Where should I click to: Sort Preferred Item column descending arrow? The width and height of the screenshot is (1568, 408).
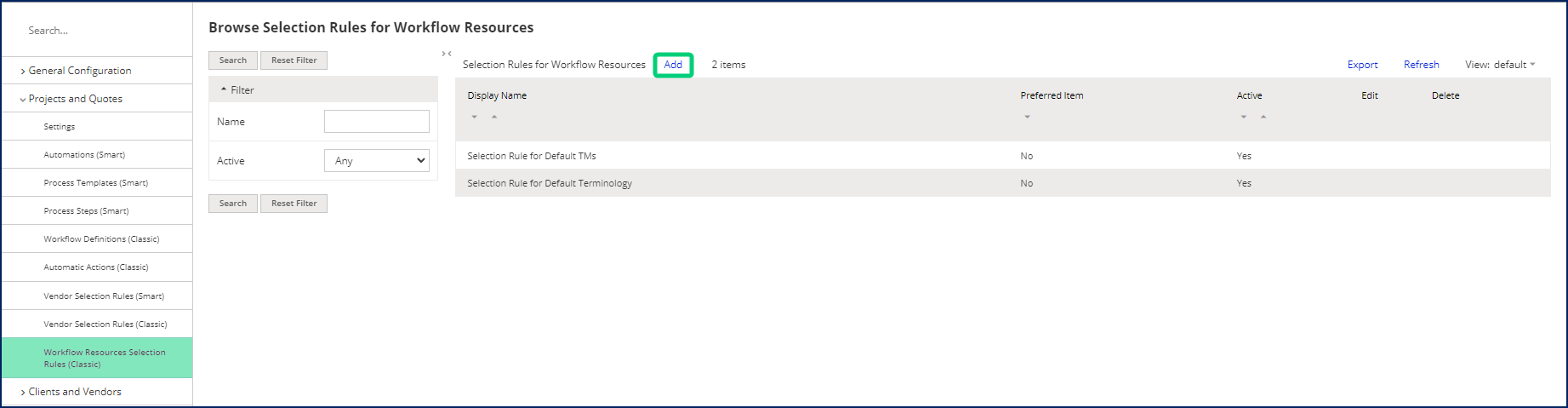click(1027, 117)
